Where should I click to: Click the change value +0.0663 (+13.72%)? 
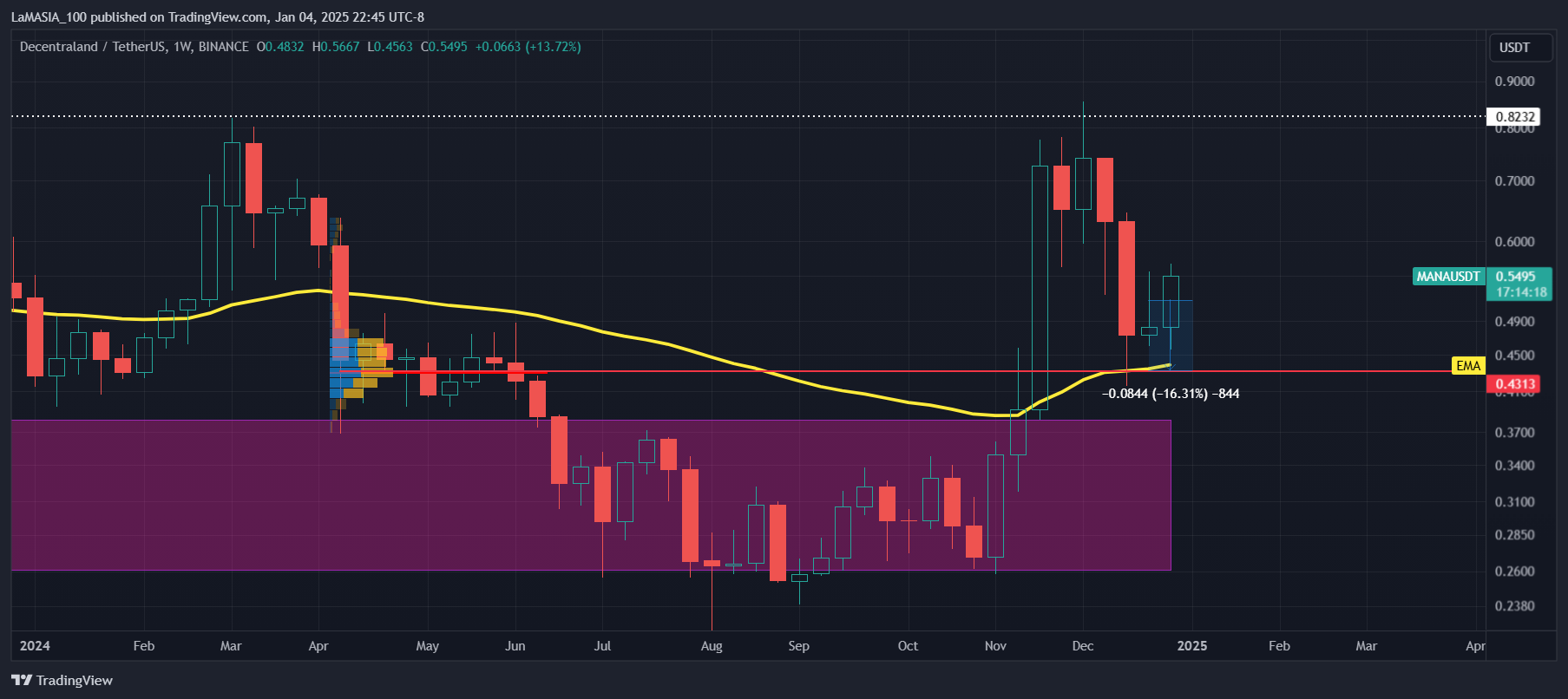tap(528, 47)
